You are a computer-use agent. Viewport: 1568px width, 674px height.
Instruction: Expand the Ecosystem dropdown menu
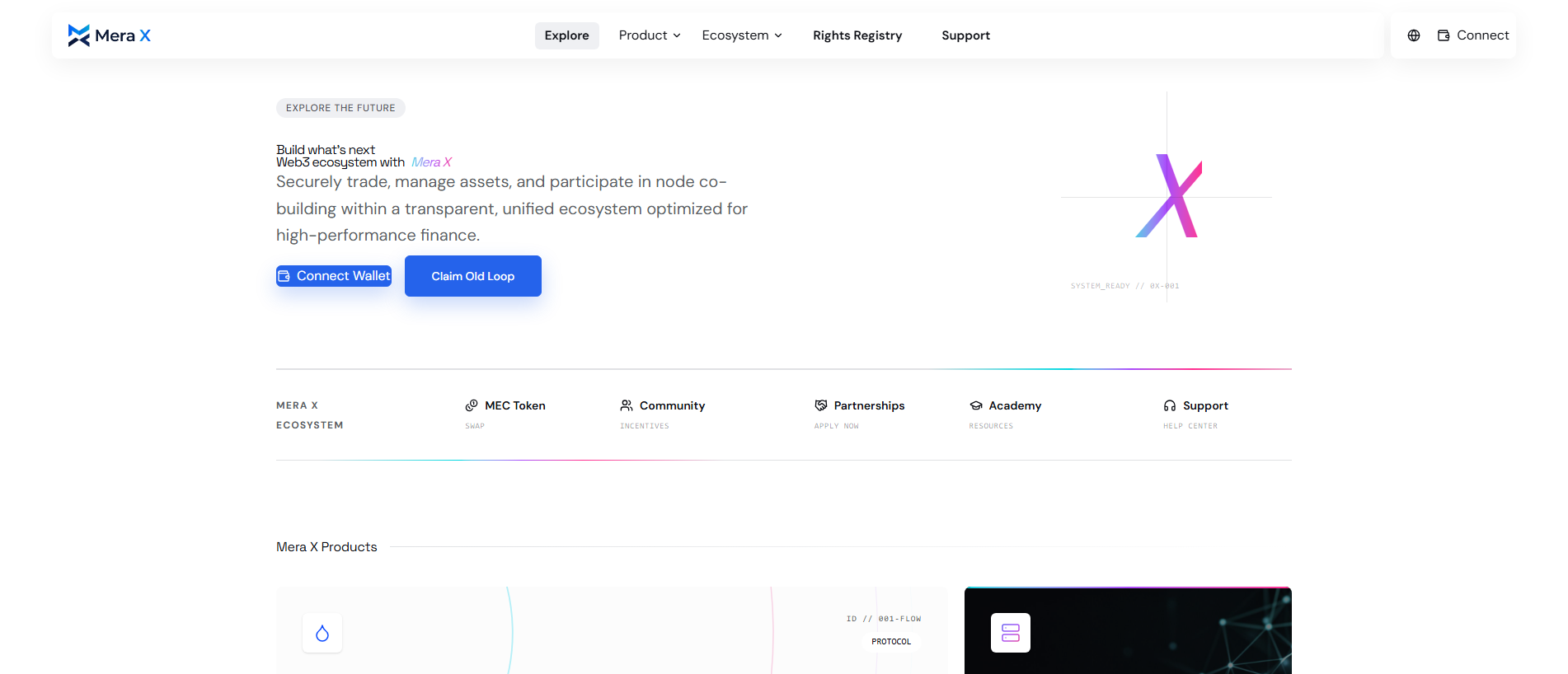pos(742,35)
